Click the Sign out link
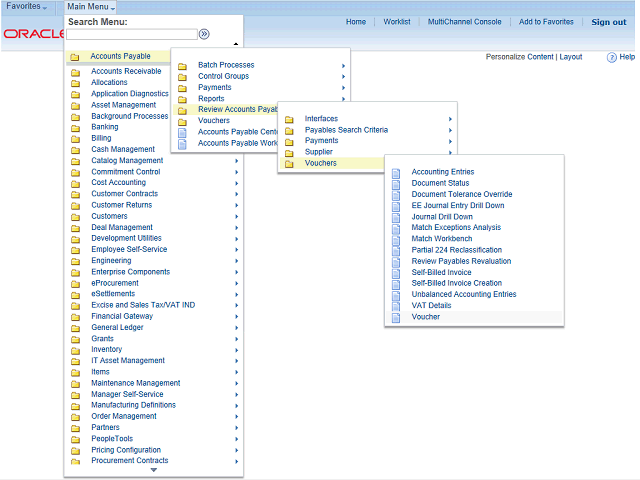 point(608,22)
